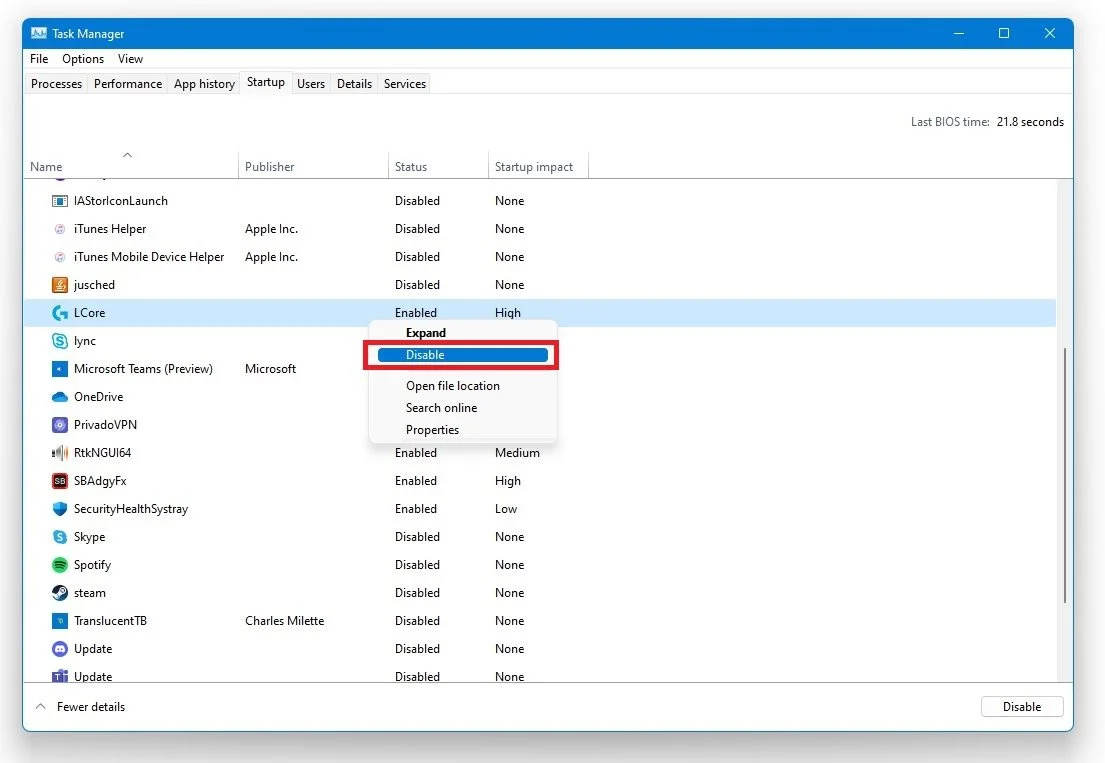
Task: Select the OneDrive cloud icon
Action: pyautogui.click(x=60, y=397)
